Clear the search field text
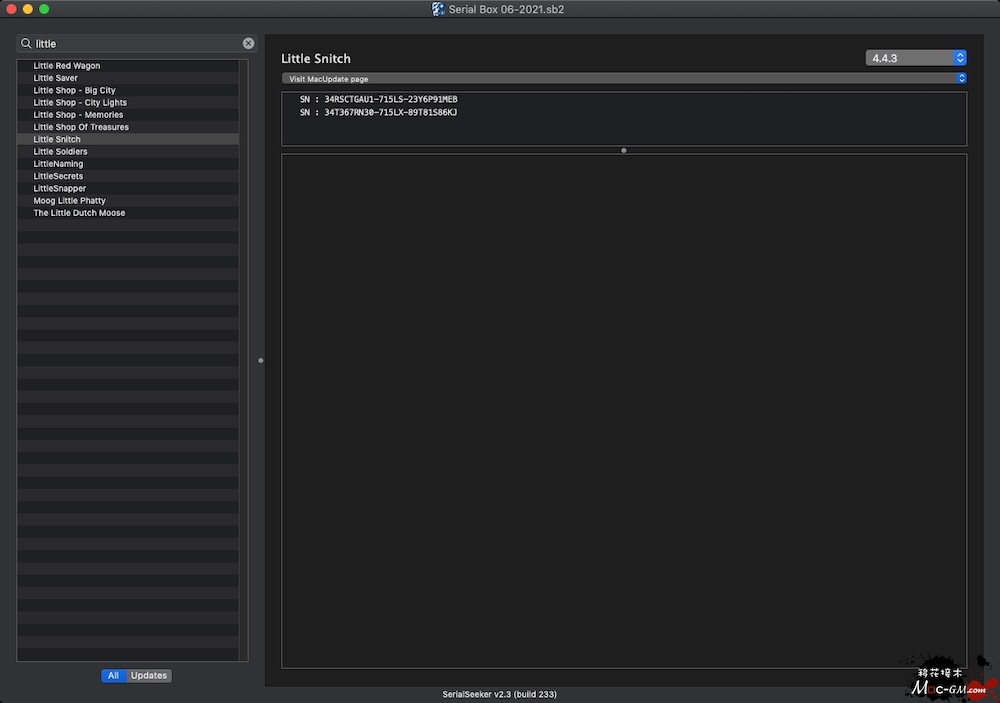This screenshot has height=703, width=1000. click(248, 44)
